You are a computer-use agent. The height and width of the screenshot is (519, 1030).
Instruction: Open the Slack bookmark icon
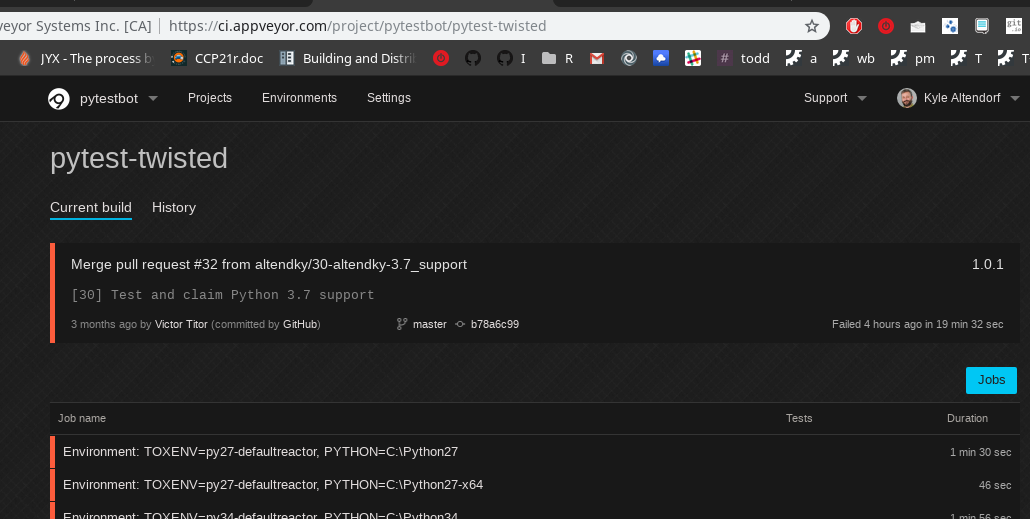[693, 58]
